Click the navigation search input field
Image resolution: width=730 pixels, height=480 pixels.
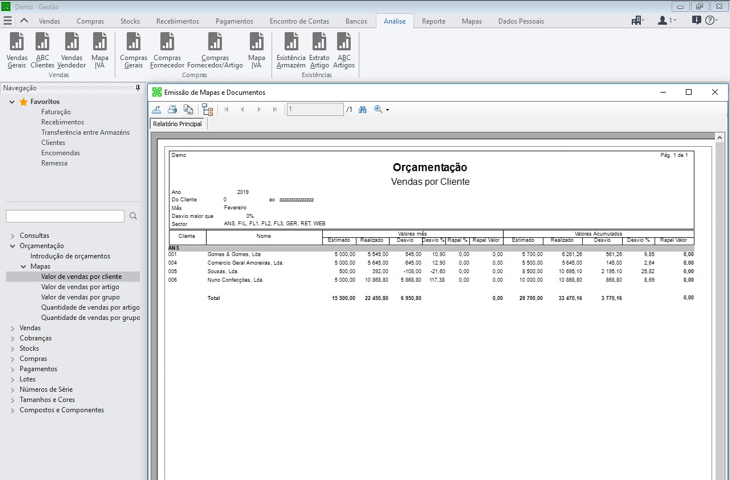[65, 216]
